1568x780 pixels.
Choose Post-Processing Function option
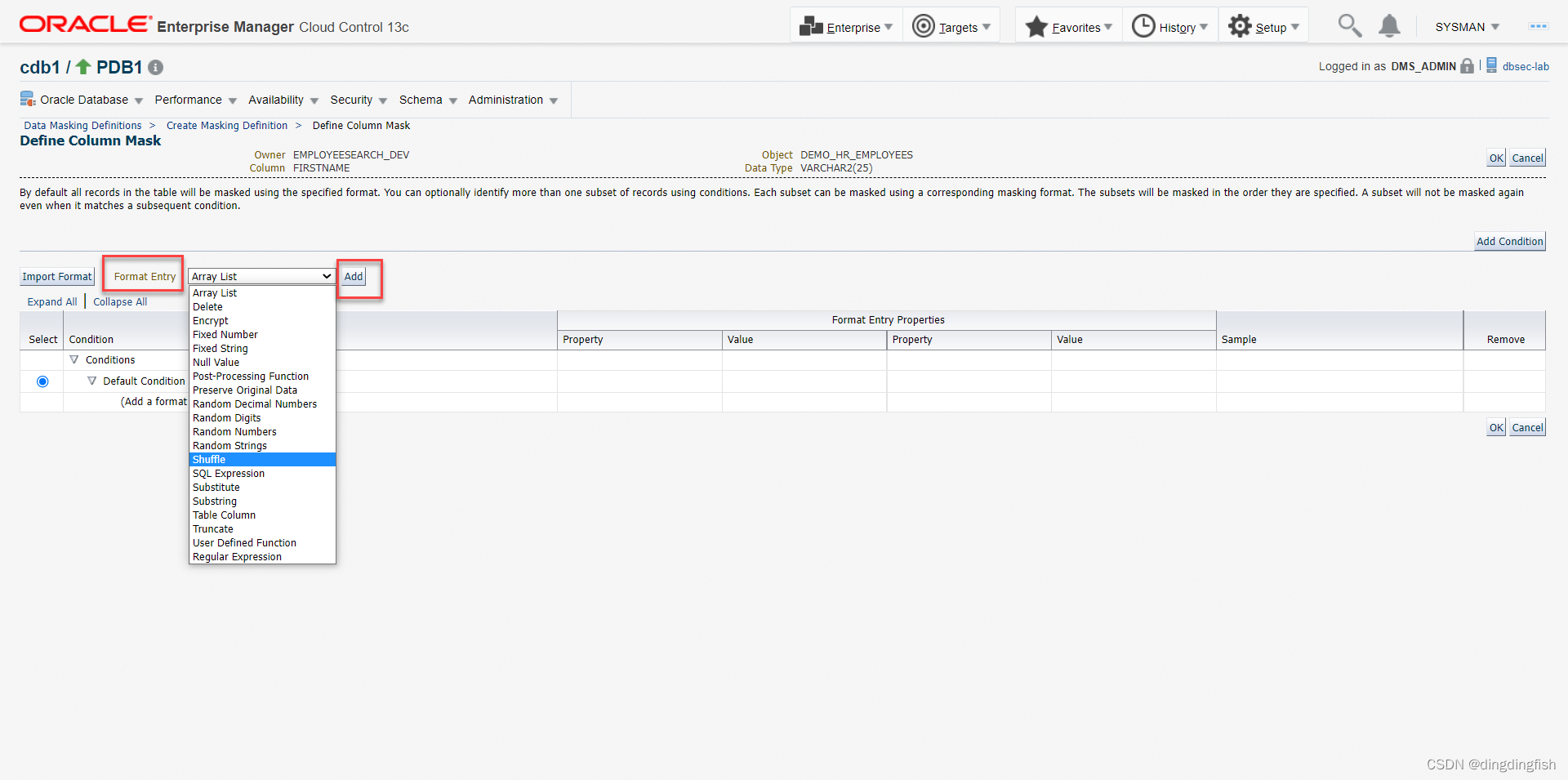click(x=262, y=377)
